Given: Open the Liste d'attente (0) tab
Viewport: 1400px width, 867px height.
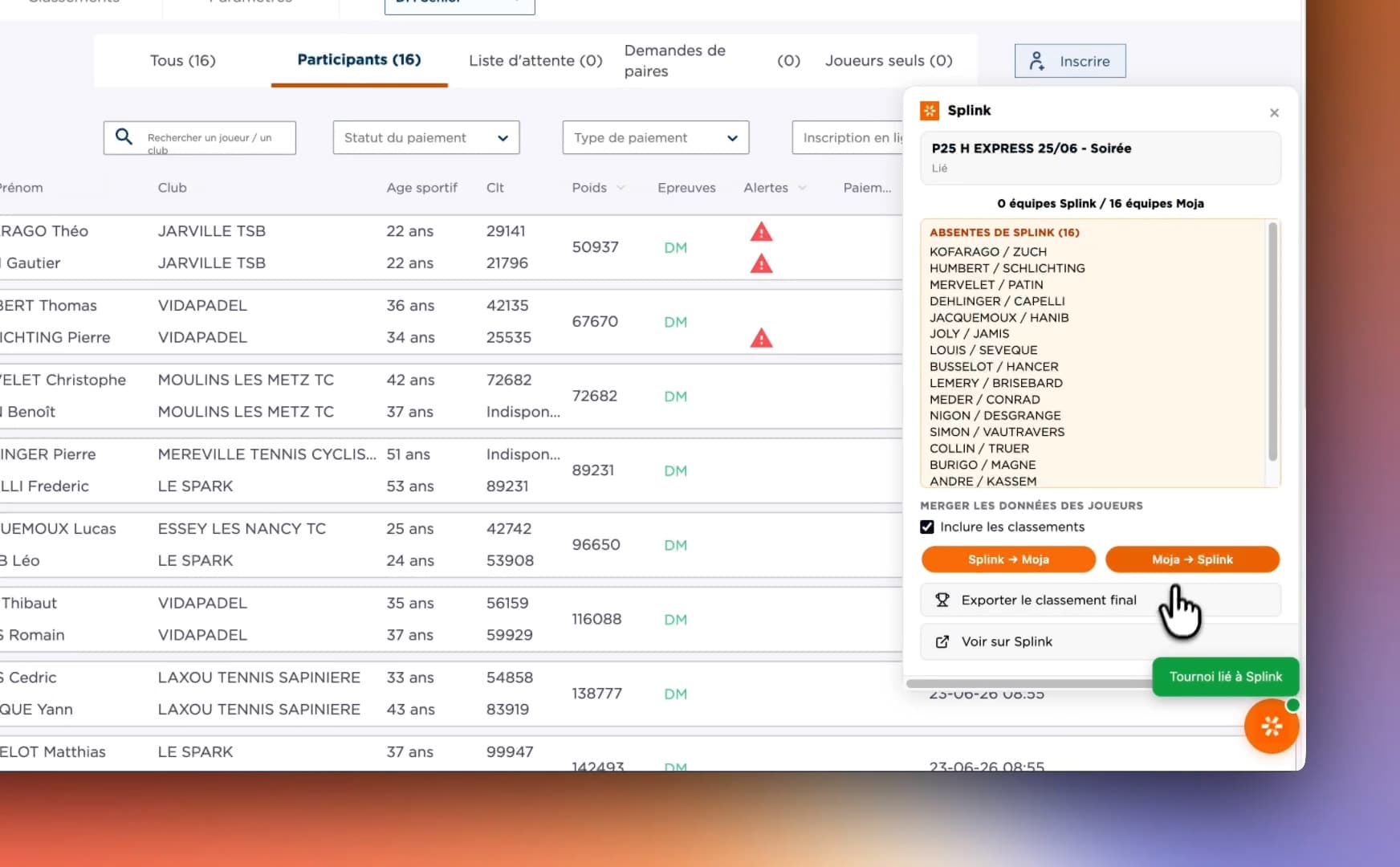Looking at the screenshot, I should (535, 60).
